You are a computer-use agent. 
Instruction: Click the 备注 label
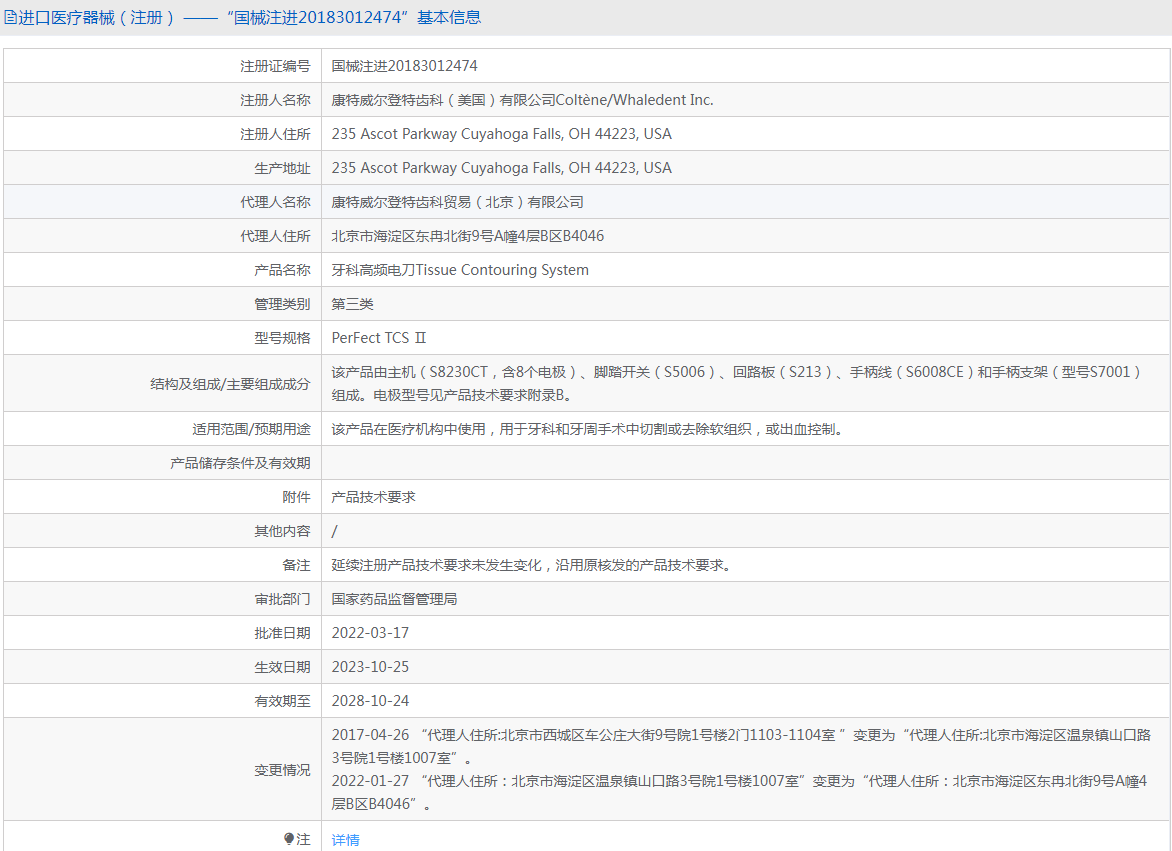[x=296, y=566]
